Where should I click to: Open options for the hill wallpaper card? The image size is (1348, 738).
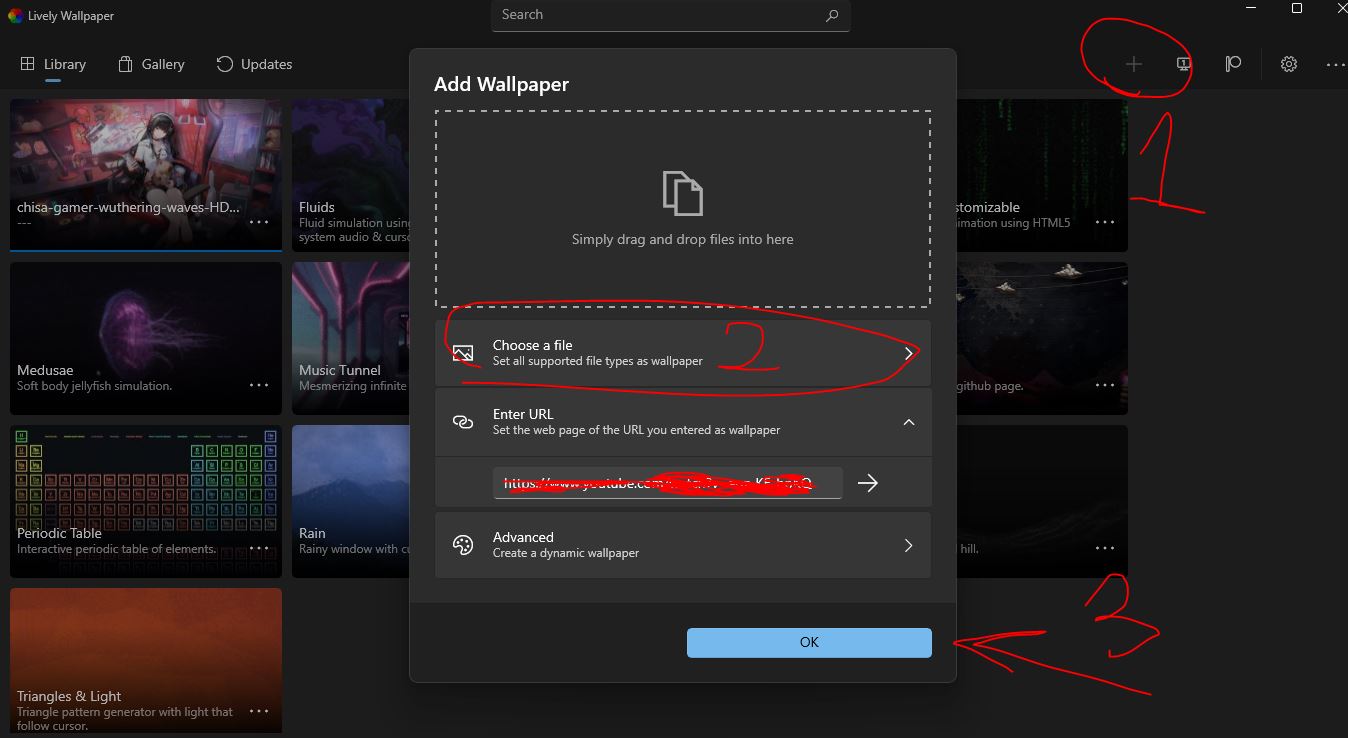(1105, 549)
